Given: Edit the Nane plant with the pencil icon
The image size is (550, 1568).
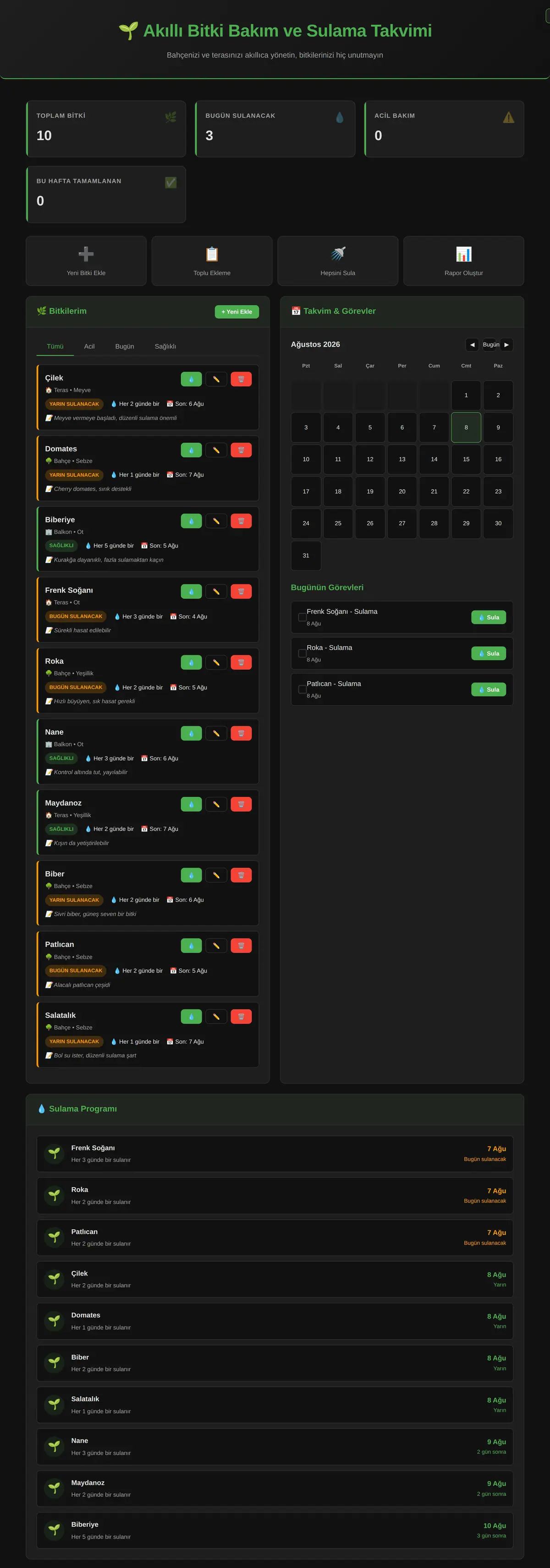Looking at the screenshot, I should [216, 734].
